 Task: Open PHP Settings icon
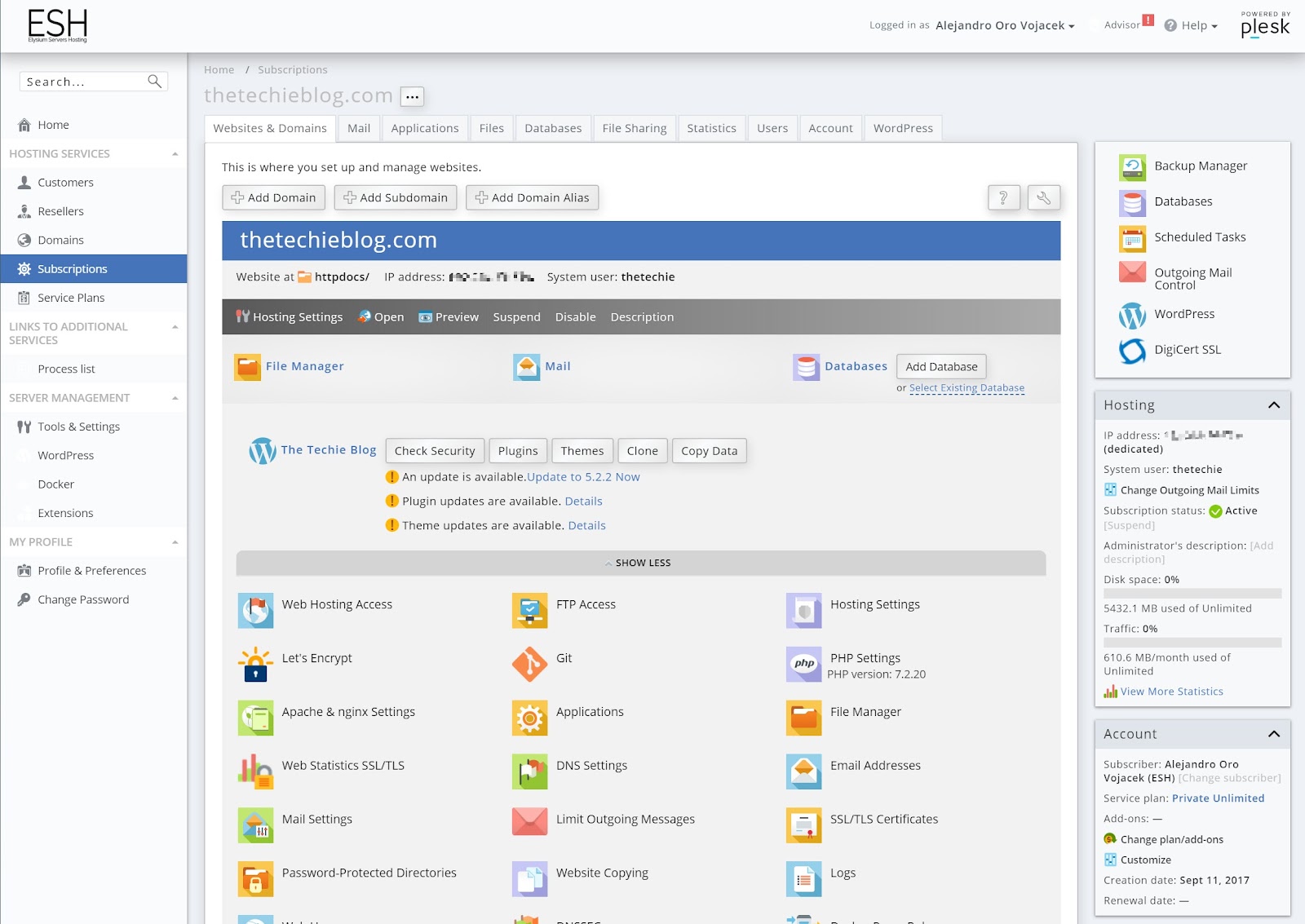tap(803, 664)
